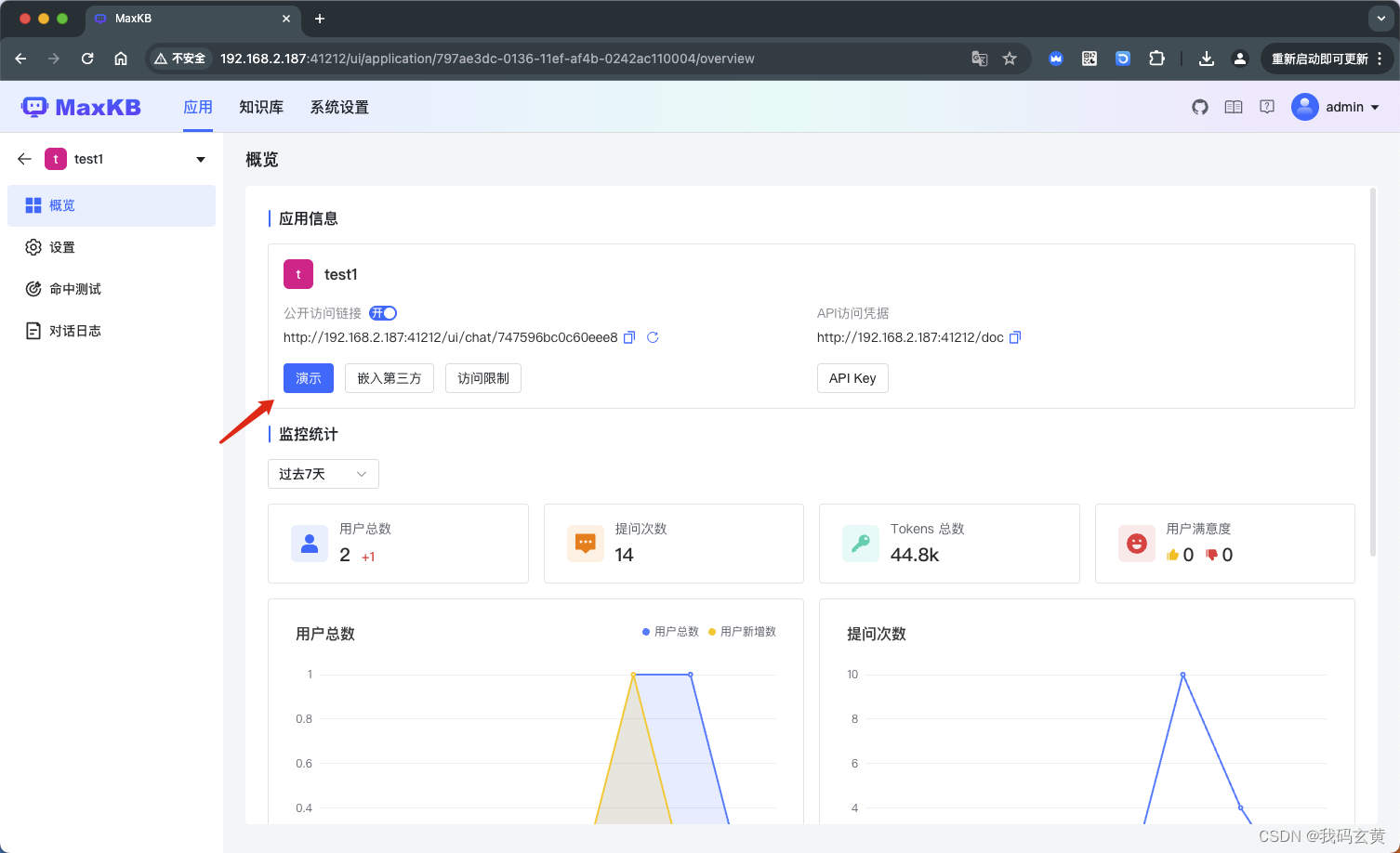Viewport: 1400px width, 853px height.
Task: Click the 14 提问次数 value
Action: (x=625, y=555)
